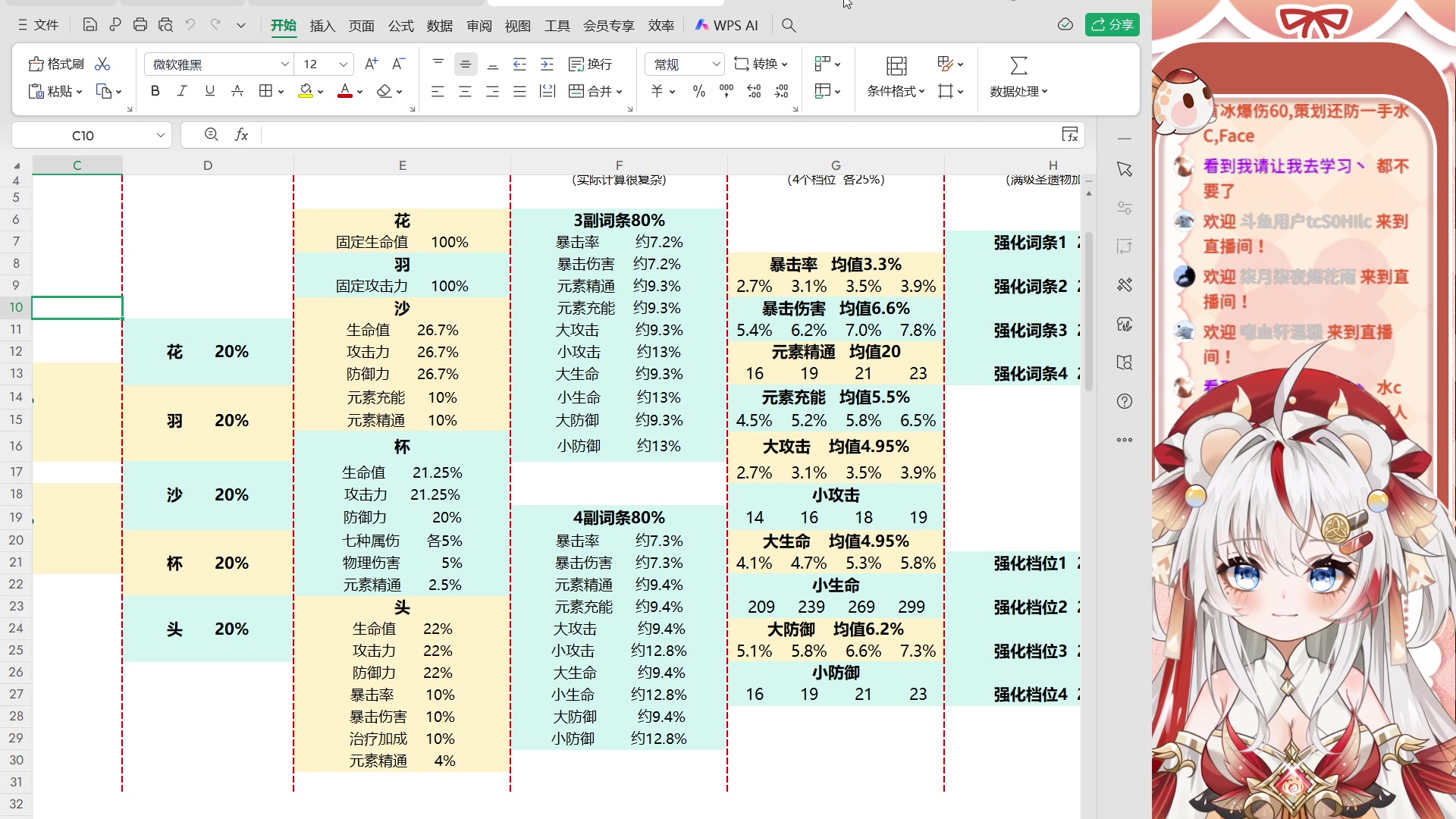The image size is (1456, 819).
Task: Click the Print icon
Action: [x=140, y=25]
